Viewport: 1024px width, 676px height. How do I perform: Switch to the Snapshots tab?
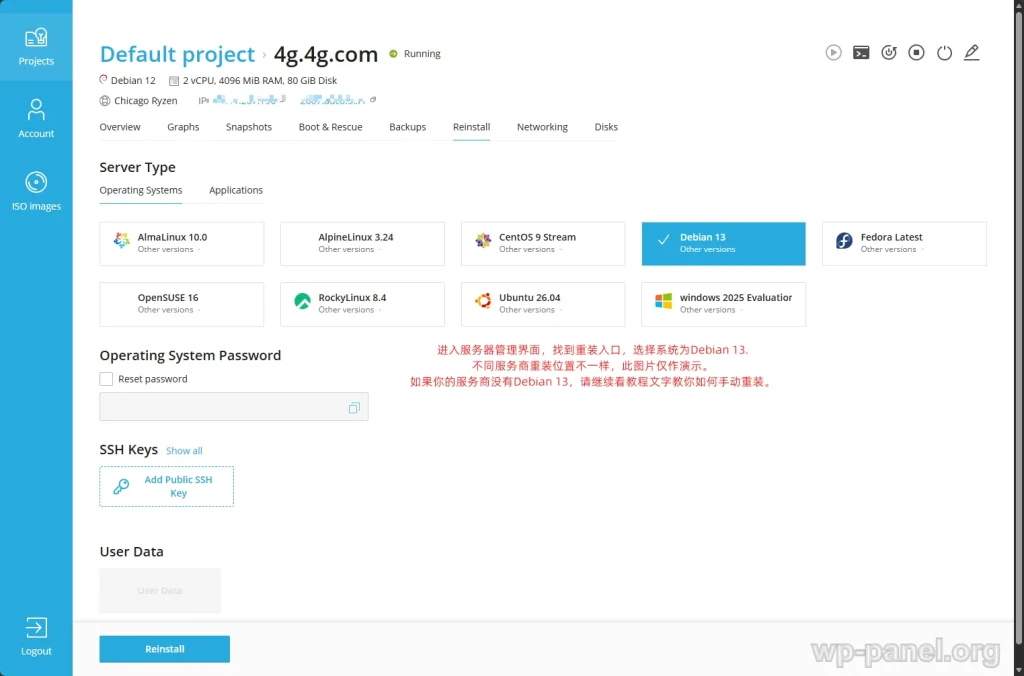pos(249,127)
